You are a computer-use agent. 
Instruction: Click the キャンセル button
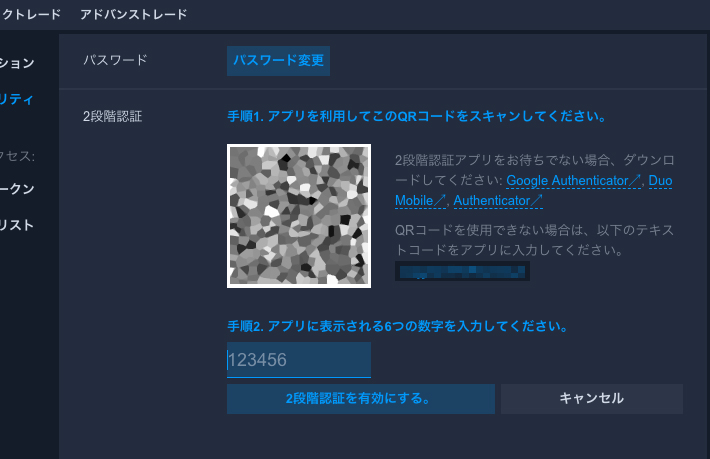592,399
